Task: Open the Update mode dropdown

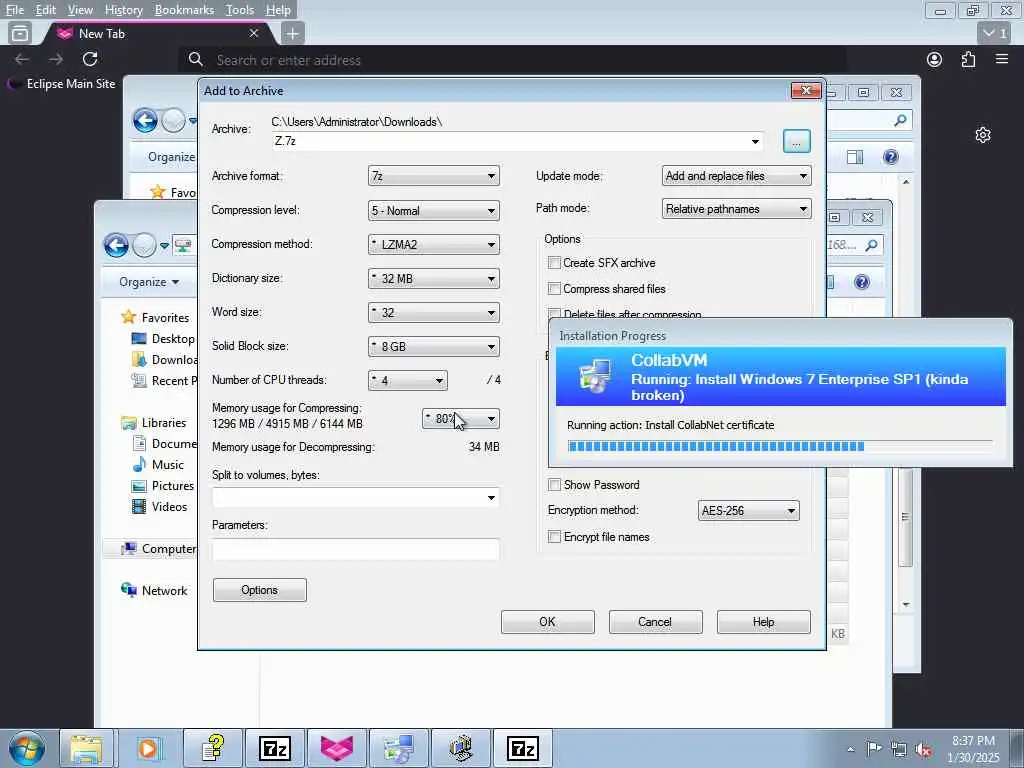Action: 737,176
